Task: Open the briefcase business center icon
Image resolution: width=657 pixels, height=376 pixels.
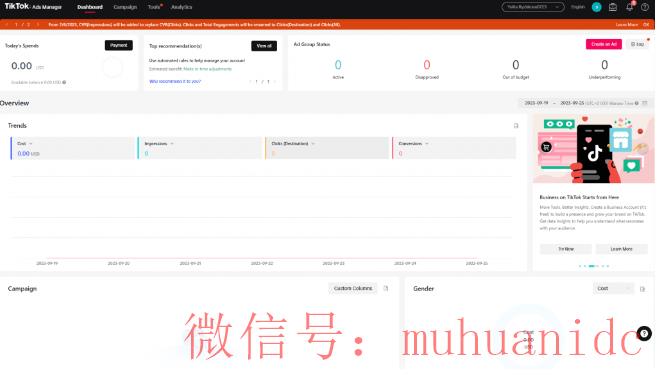Action: pos(613,7)
